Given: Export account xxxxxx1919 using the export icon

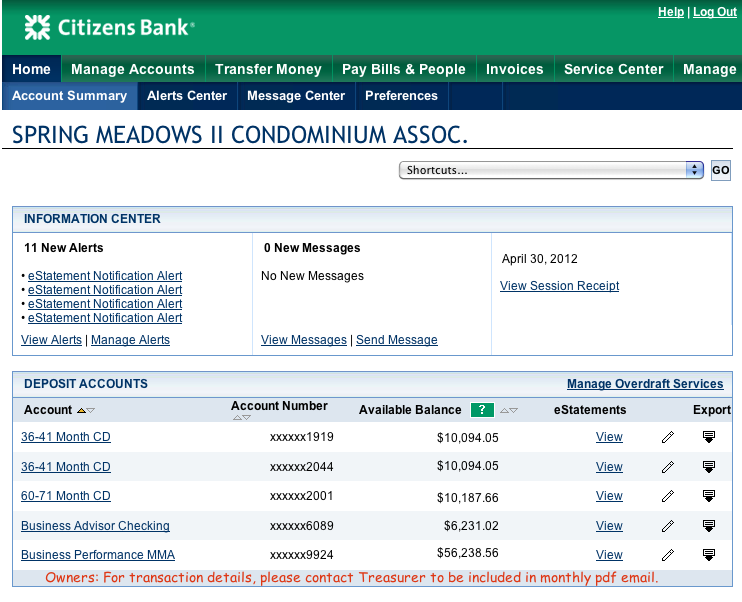Looking at the screenshot, I should (x=708, y=437).
